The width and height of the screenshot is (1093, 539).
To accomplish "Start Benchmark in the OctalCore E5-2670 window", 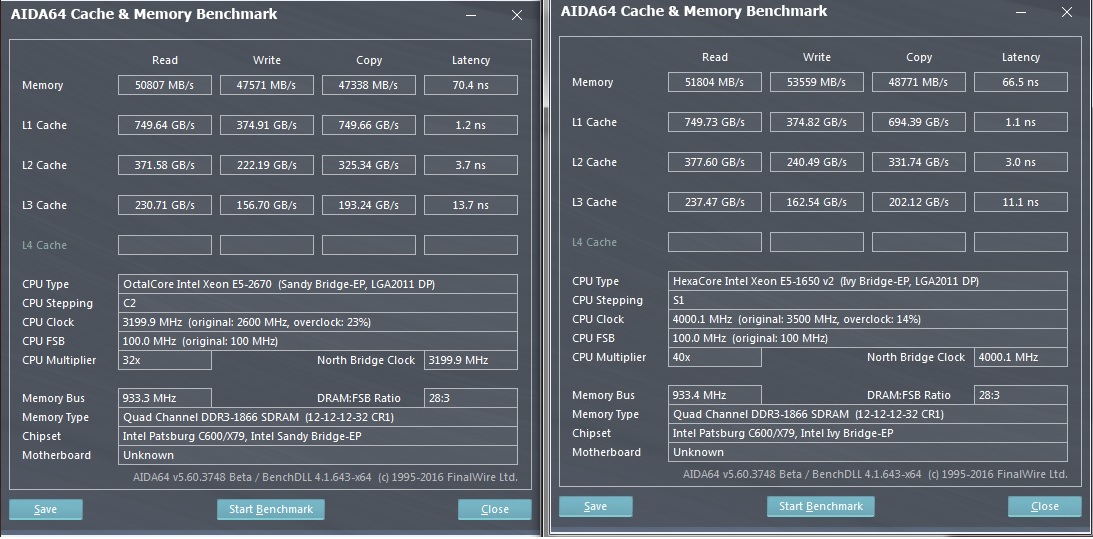I will tap(270, 509).
